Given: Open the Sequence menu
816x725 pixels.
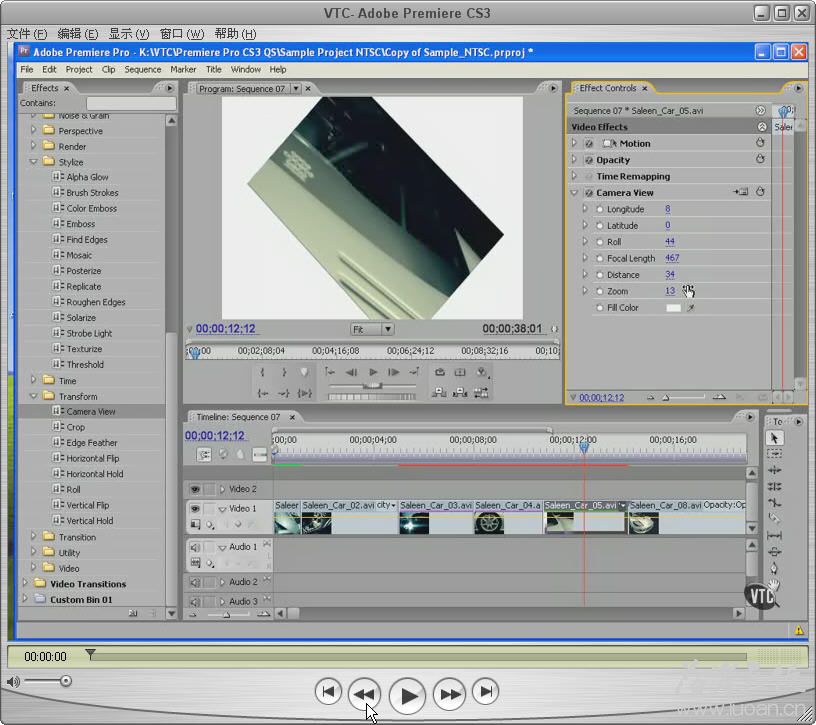Looking at the screenshot, I should [x=143, y=69].
